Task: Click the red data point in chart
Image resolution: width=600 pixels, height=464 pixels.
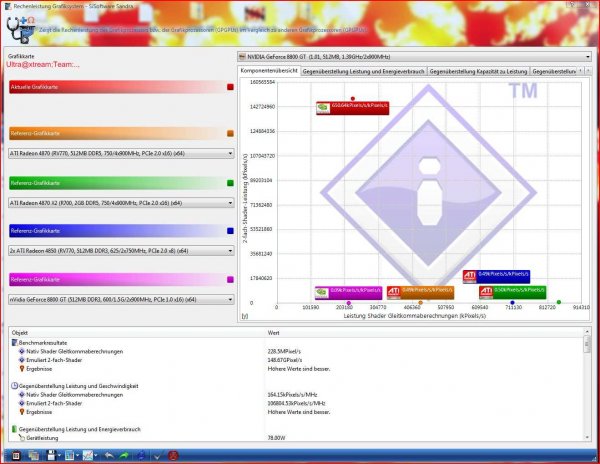Action: pos(353,99)
